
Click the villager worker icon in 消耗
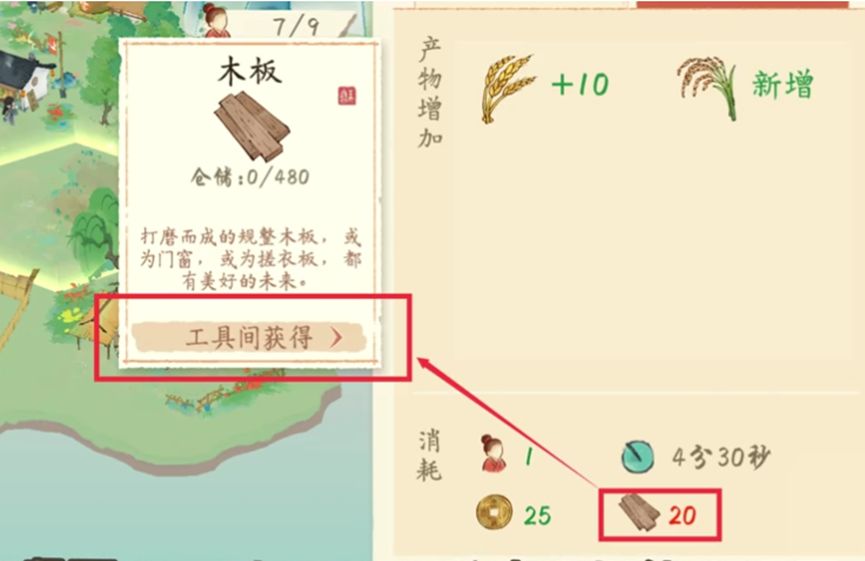[493, 453]
